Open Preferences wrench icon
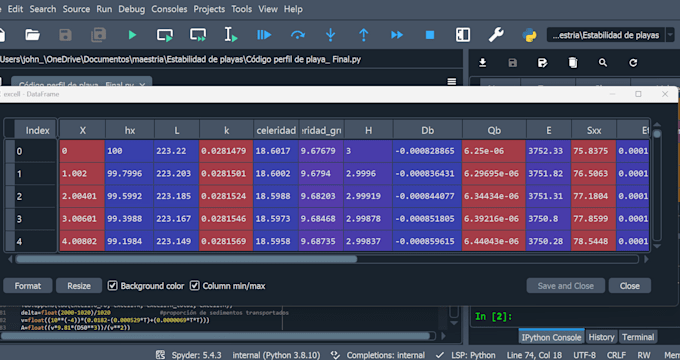This screenshot has height=360, width=680. point(496,35)
